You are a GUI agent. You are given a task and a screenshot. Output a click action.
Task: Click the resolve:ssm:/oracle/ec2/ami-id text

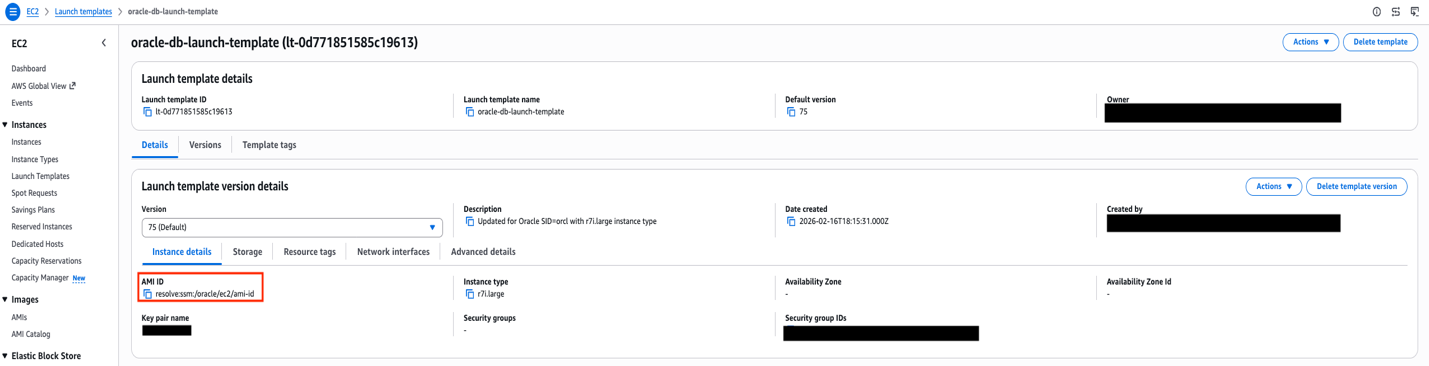pos(205,294)
